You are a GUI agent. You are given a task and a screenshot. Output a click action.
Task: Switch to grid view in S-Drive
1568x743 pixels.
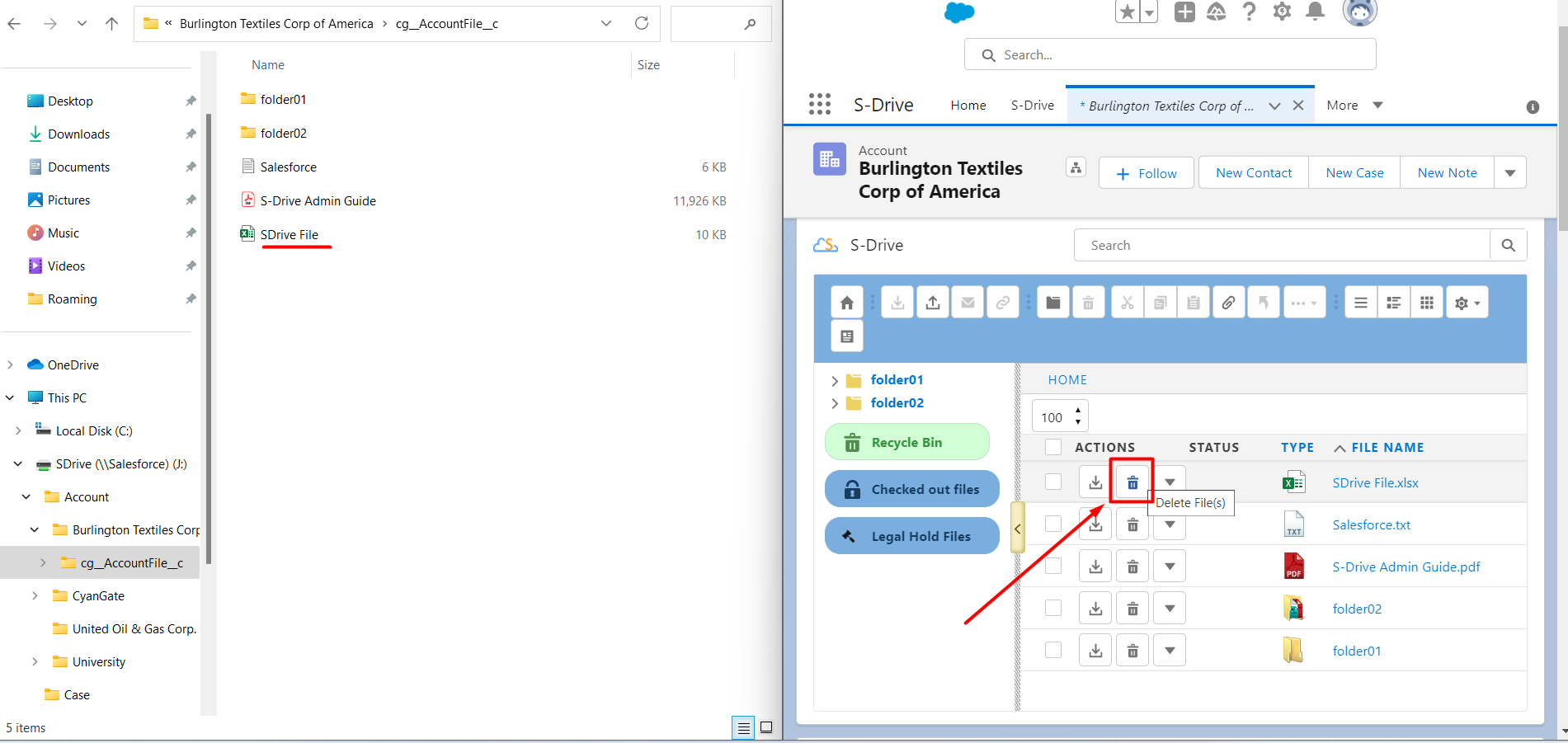[1426, 303]
